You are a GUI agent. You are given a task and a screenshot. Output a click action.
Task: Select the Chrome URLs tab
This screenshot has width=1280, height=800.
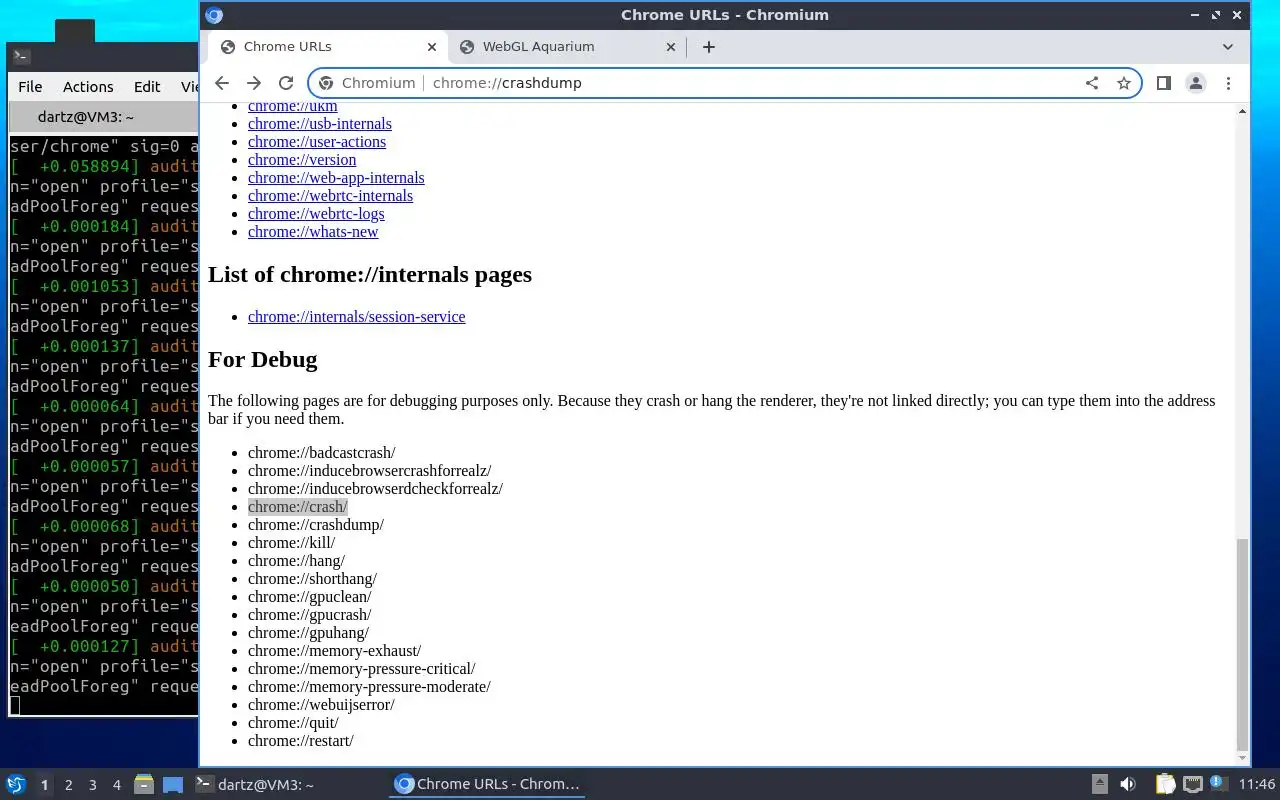click(328, 47)
